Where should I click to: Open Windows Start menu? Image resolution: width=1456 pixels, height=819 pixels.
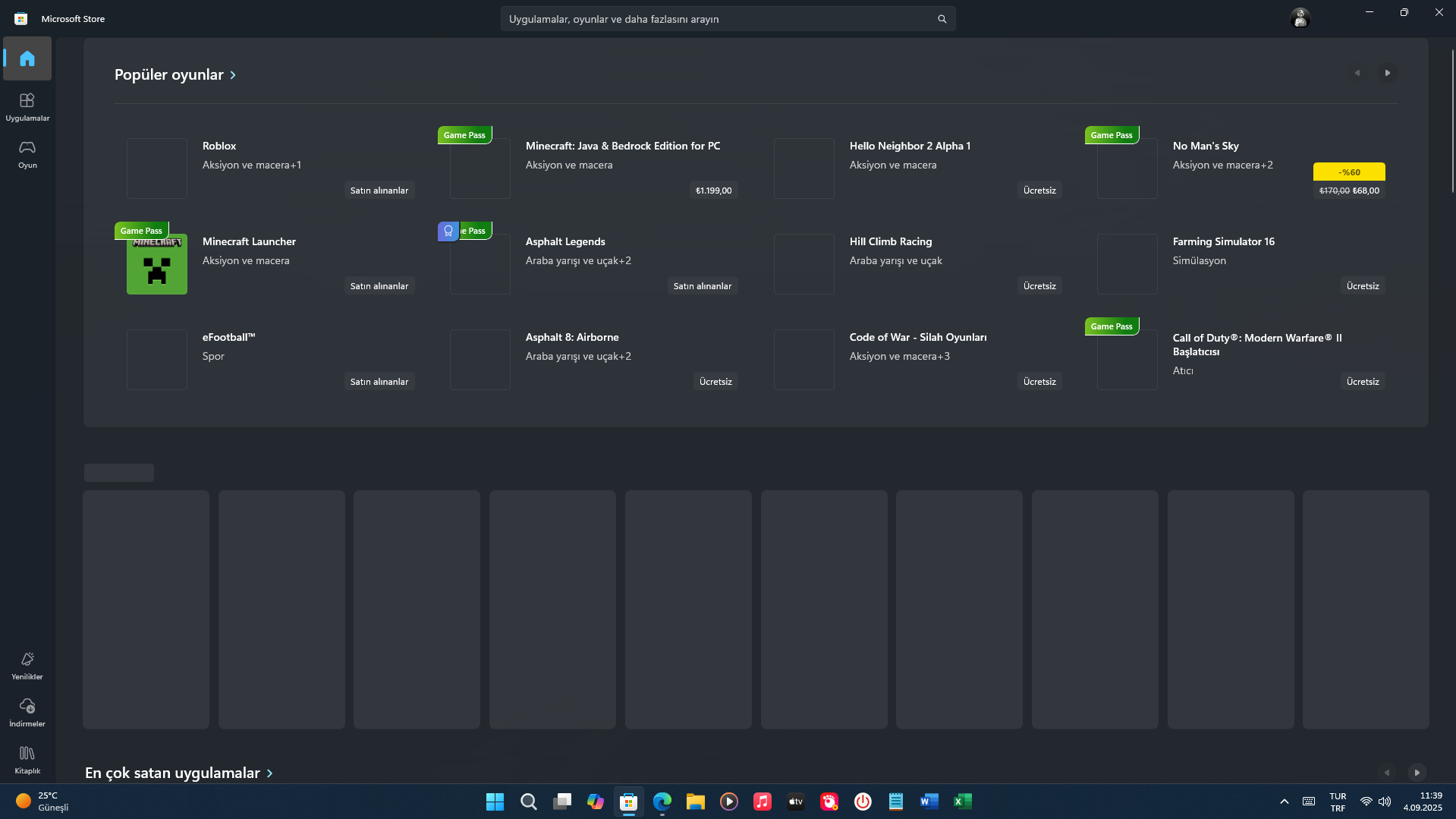(495, 802)
